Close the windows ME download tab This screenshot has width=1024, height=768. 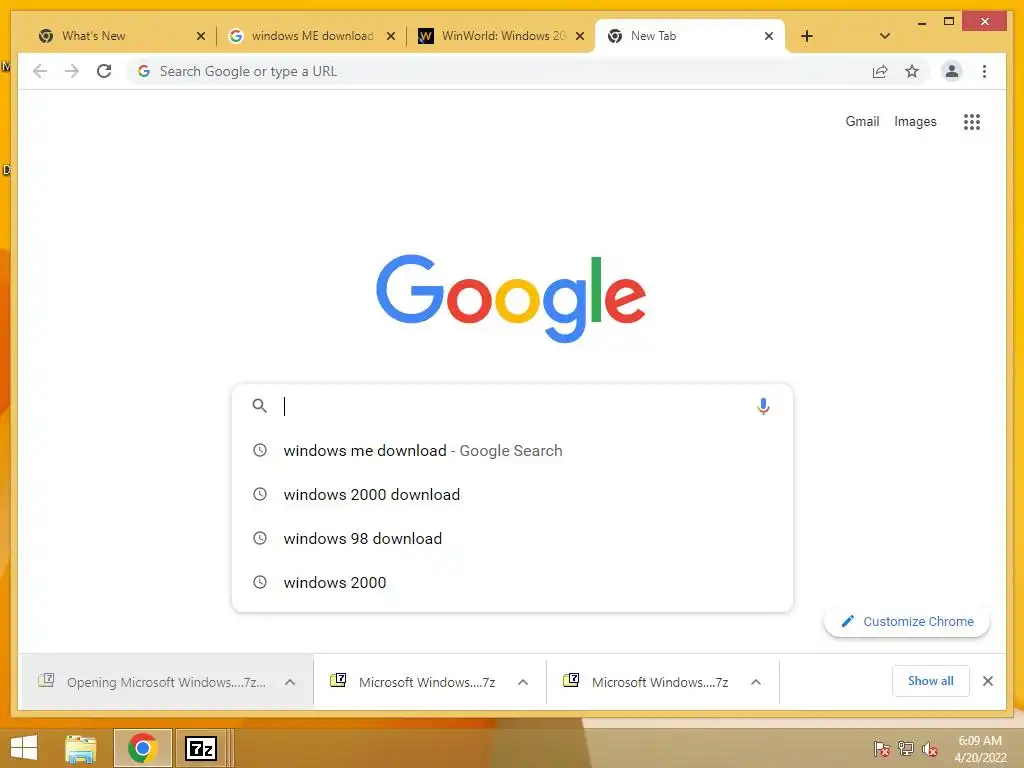(391, 36)
